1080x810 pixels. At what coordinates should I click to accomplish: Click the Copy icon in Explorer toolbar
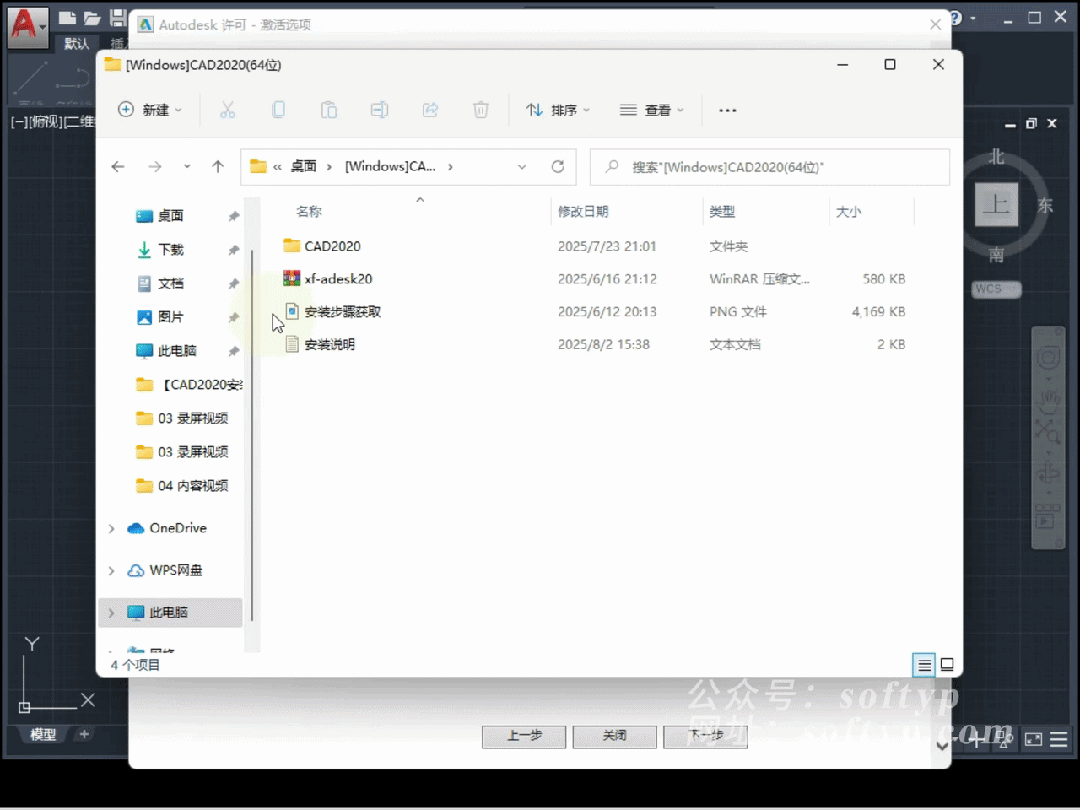pyautogui.click(x=278, y=110)
